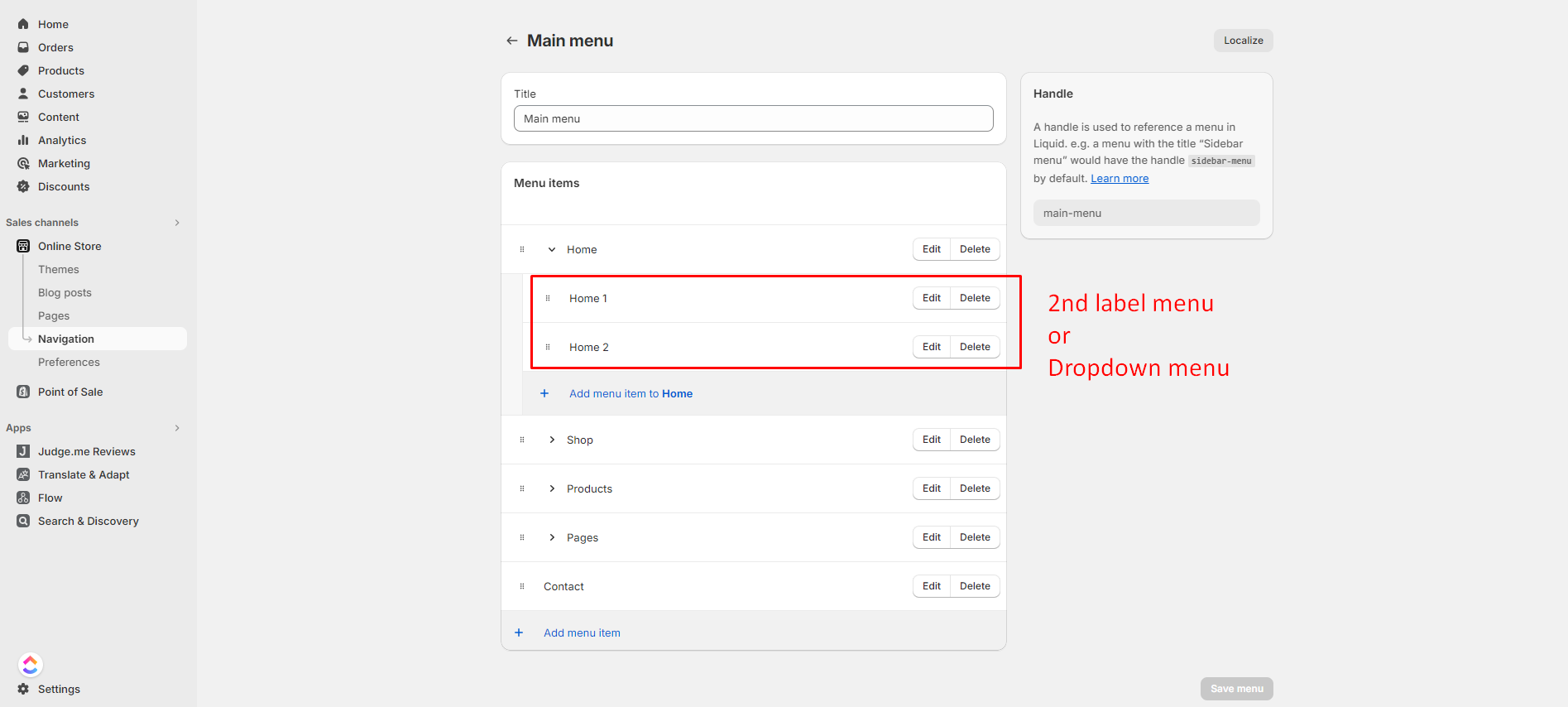Open Preferences under Online Store
Viewport: 1568px width, 707px height.
(69, 362)
